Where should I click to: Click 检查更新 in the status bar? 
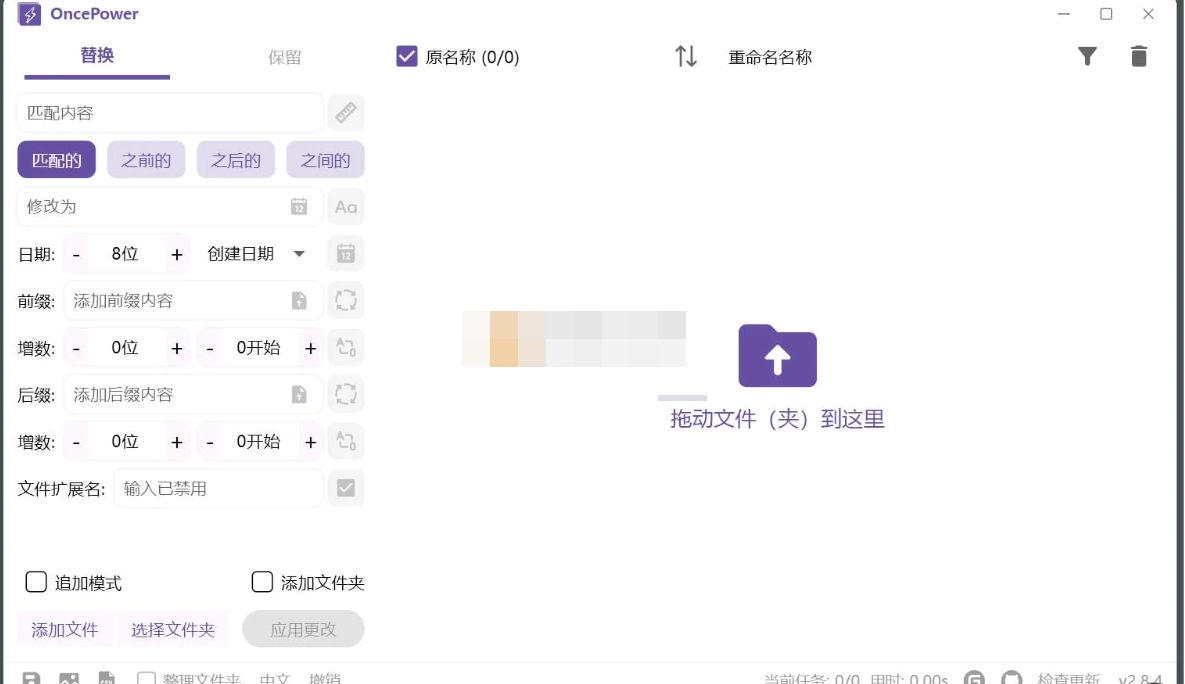[x=1089, y=677]
